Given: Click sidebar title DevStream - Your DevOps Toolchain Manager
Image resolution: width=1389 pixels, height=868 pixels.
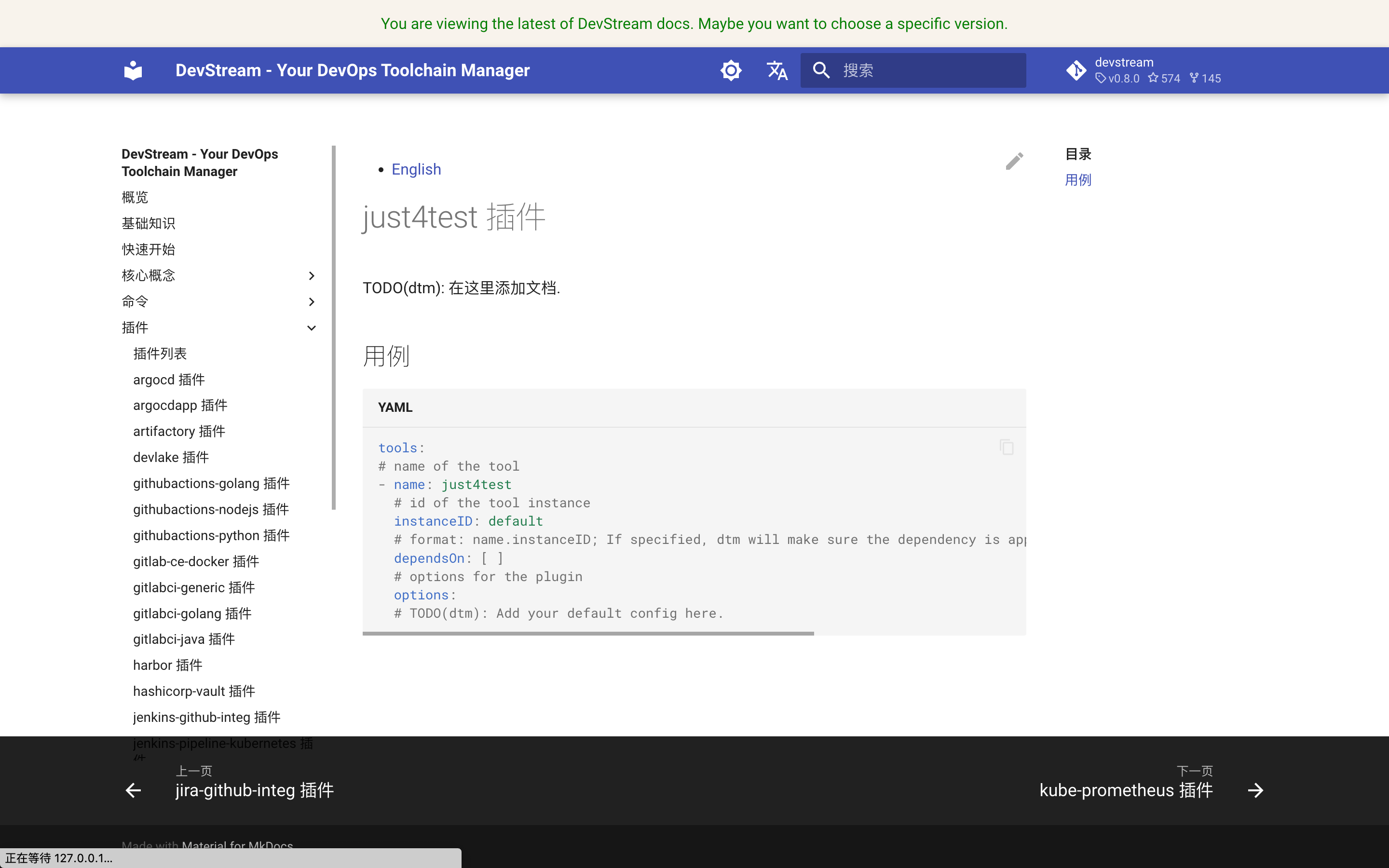Looking at the screenshot, I should pyautogui.click(x=200, y=163).
